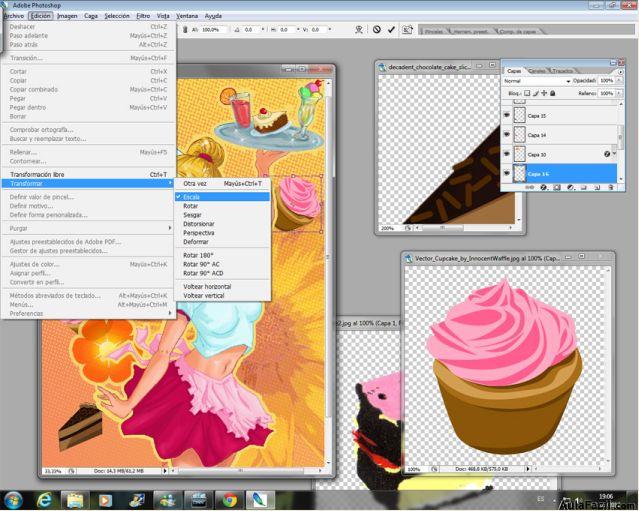Open Windows Media Player from taskbar

click(x=106, y=500)
